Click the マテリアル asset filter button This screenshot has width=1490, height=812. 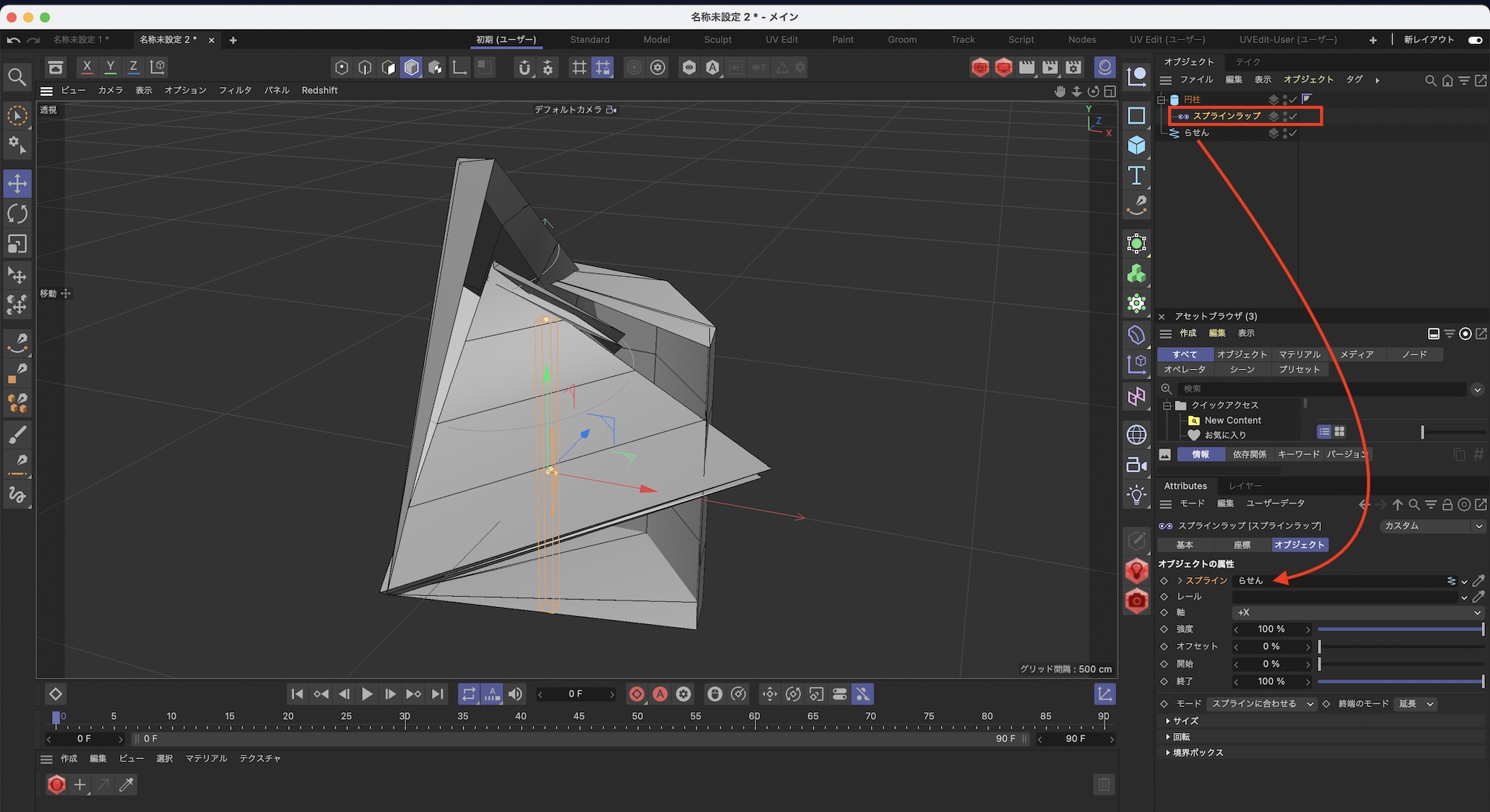[1299, 355]
